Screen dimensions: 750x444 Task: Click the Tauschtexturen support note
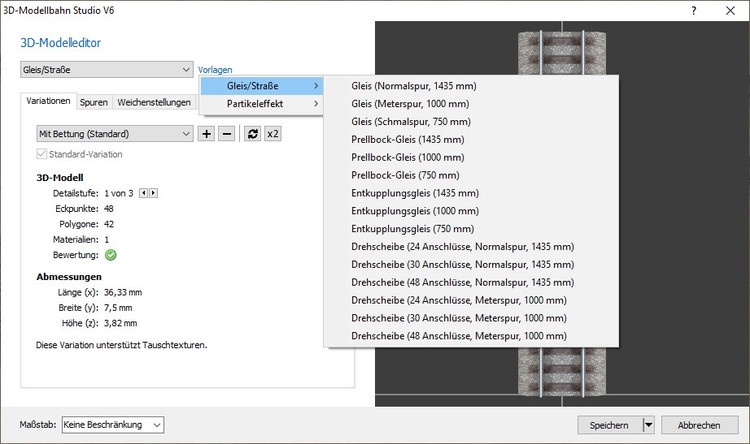(121, 345)
